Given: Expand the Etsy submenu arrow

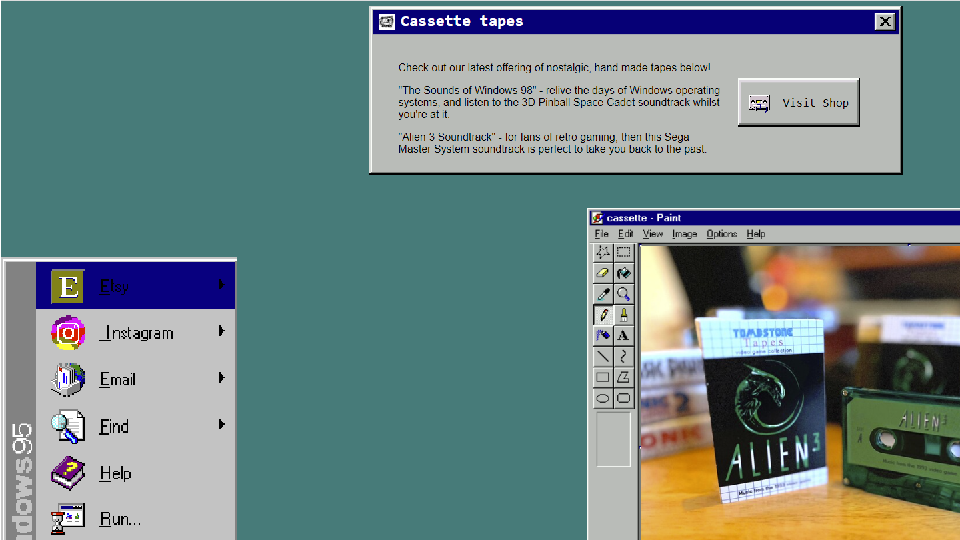Looking at the screenshot, I should coord(222,285).
